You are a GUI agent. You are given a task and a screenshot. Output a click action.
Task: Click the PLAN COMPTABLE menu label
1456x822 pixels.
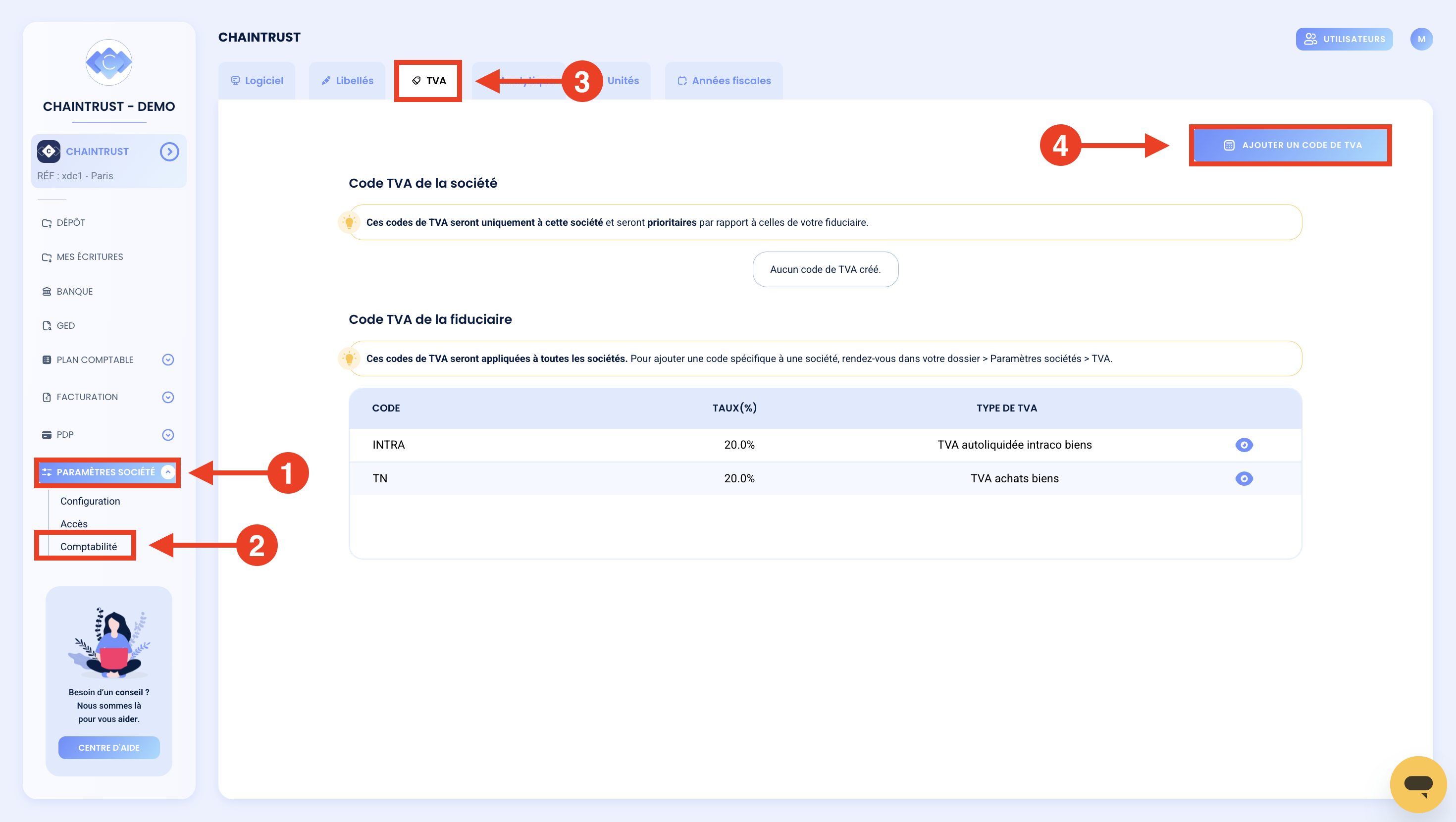pyautogui.click(x=95, y=360)
